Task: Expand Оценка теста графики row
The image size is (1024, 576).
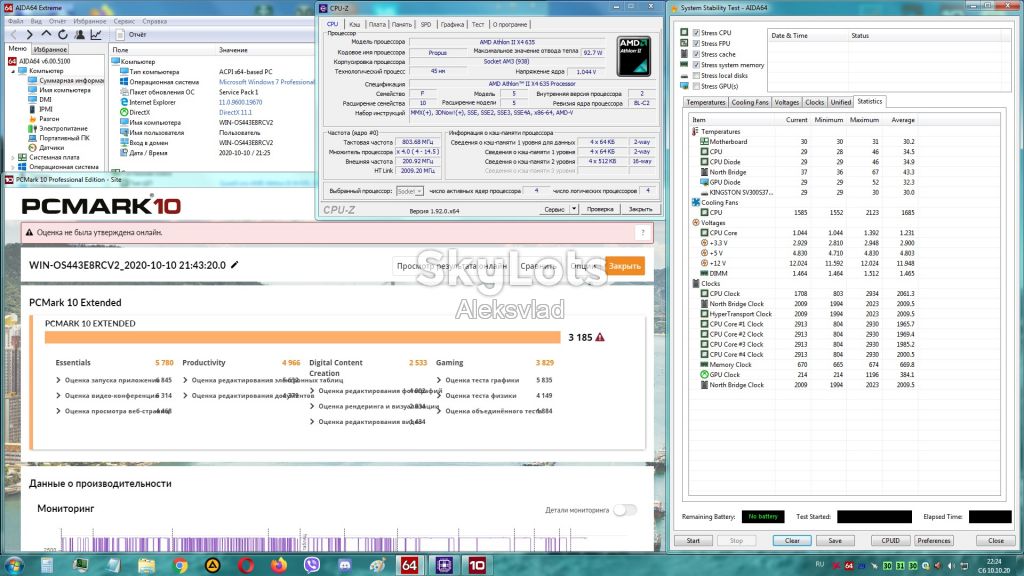Action: click(x=439, y=380)
